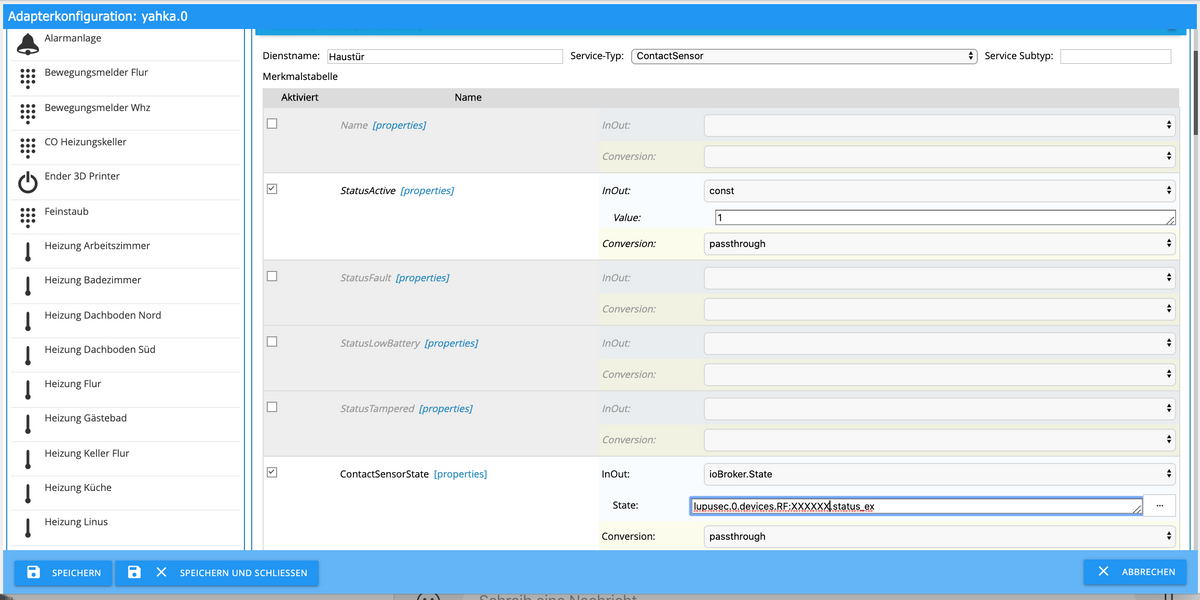Image resolution: width=1200 pixels, height=600 pixels.
Task: Click the sensor icon for CO Heizungskeller
Action: click(28, 148)
